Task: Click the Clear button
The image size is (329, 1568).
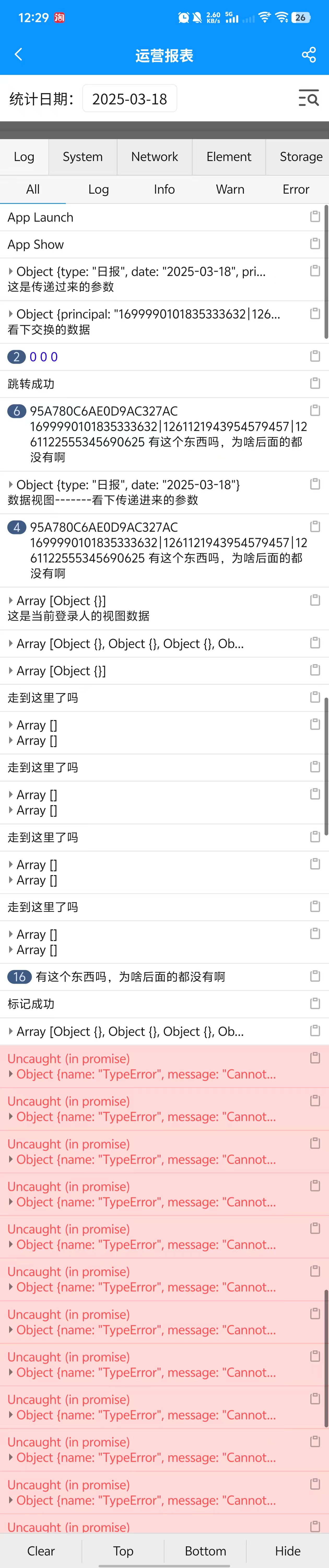Action: (41, 1550)
